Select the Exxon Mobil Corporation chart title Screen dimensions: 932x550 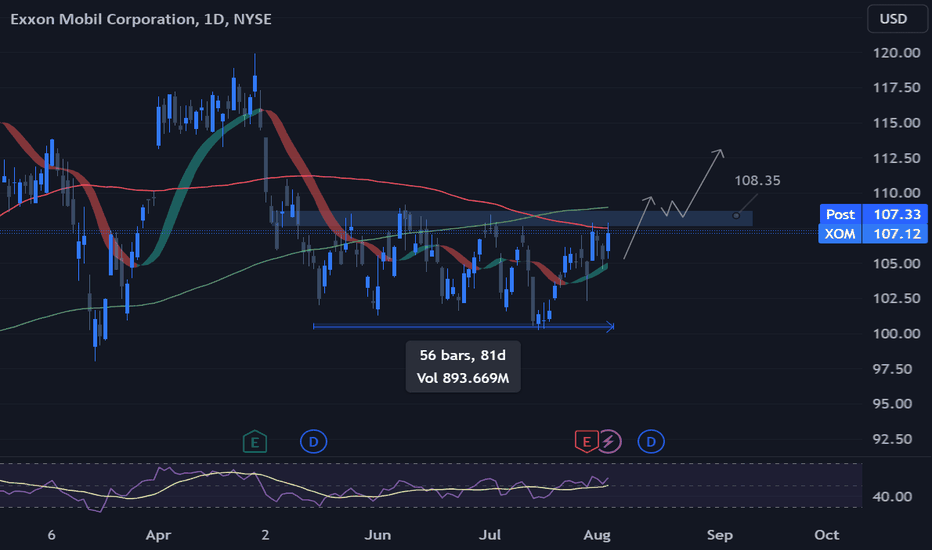pos(141,19)
